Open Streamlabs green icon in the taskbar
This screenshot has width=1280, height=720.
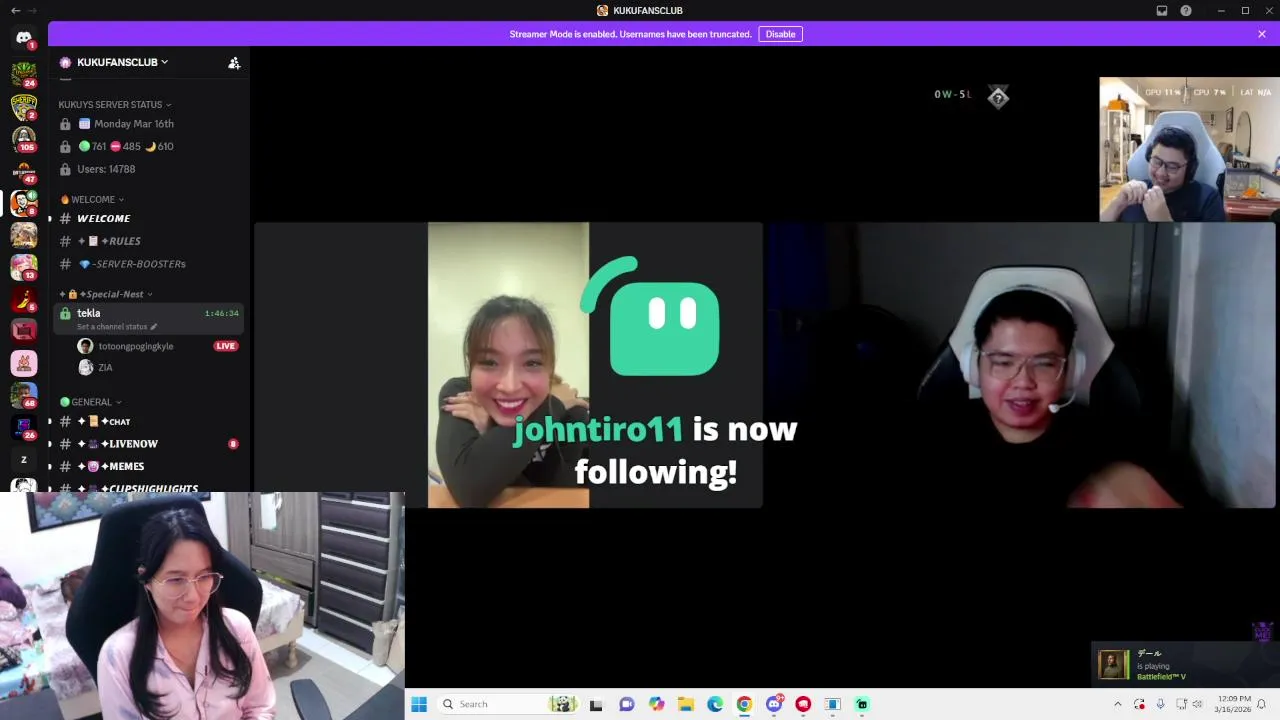click(862, 704)
